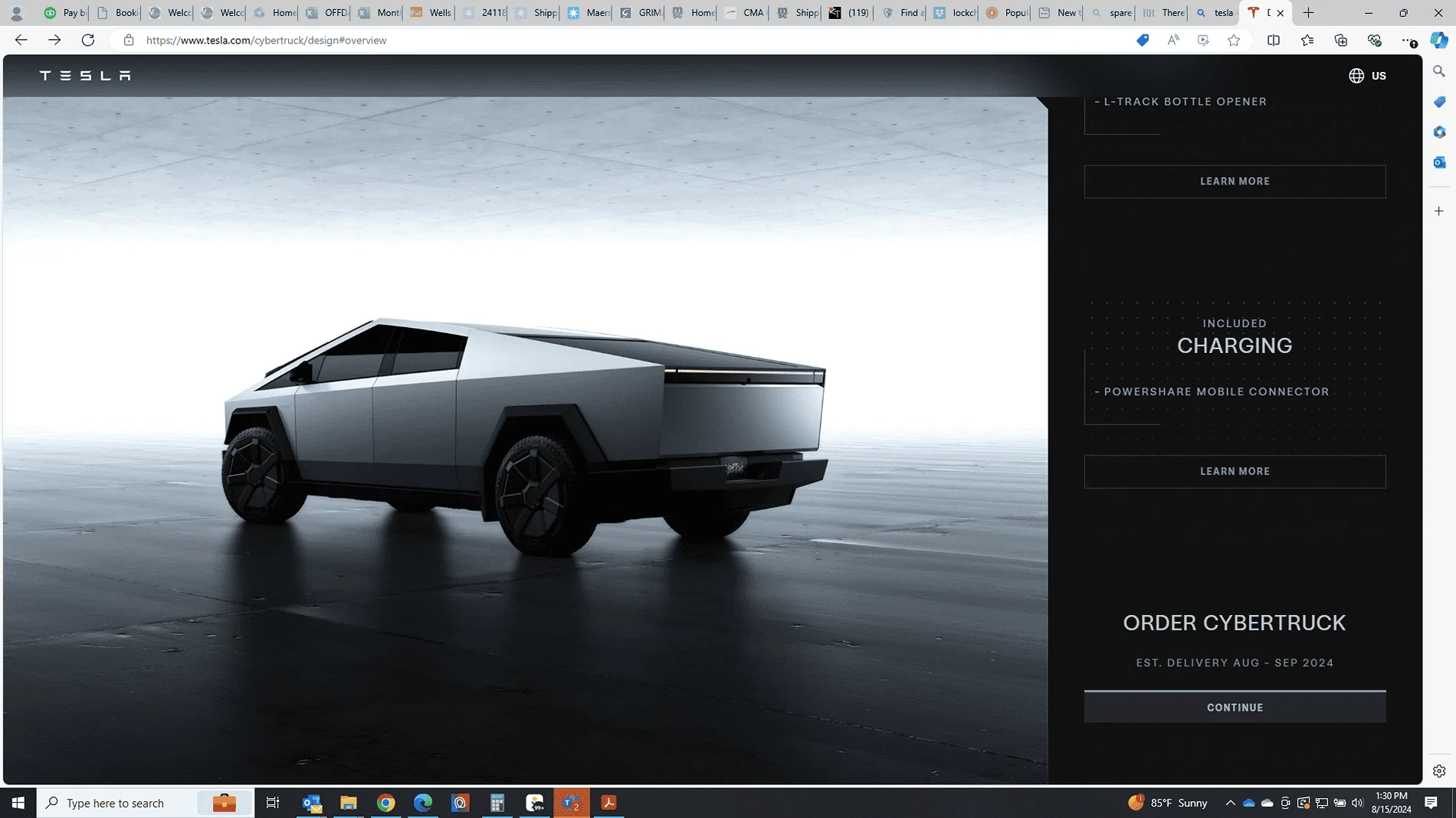Click Learn More under Charging section
Screen dimensions: 1456x818
[x=1235, y=472]
